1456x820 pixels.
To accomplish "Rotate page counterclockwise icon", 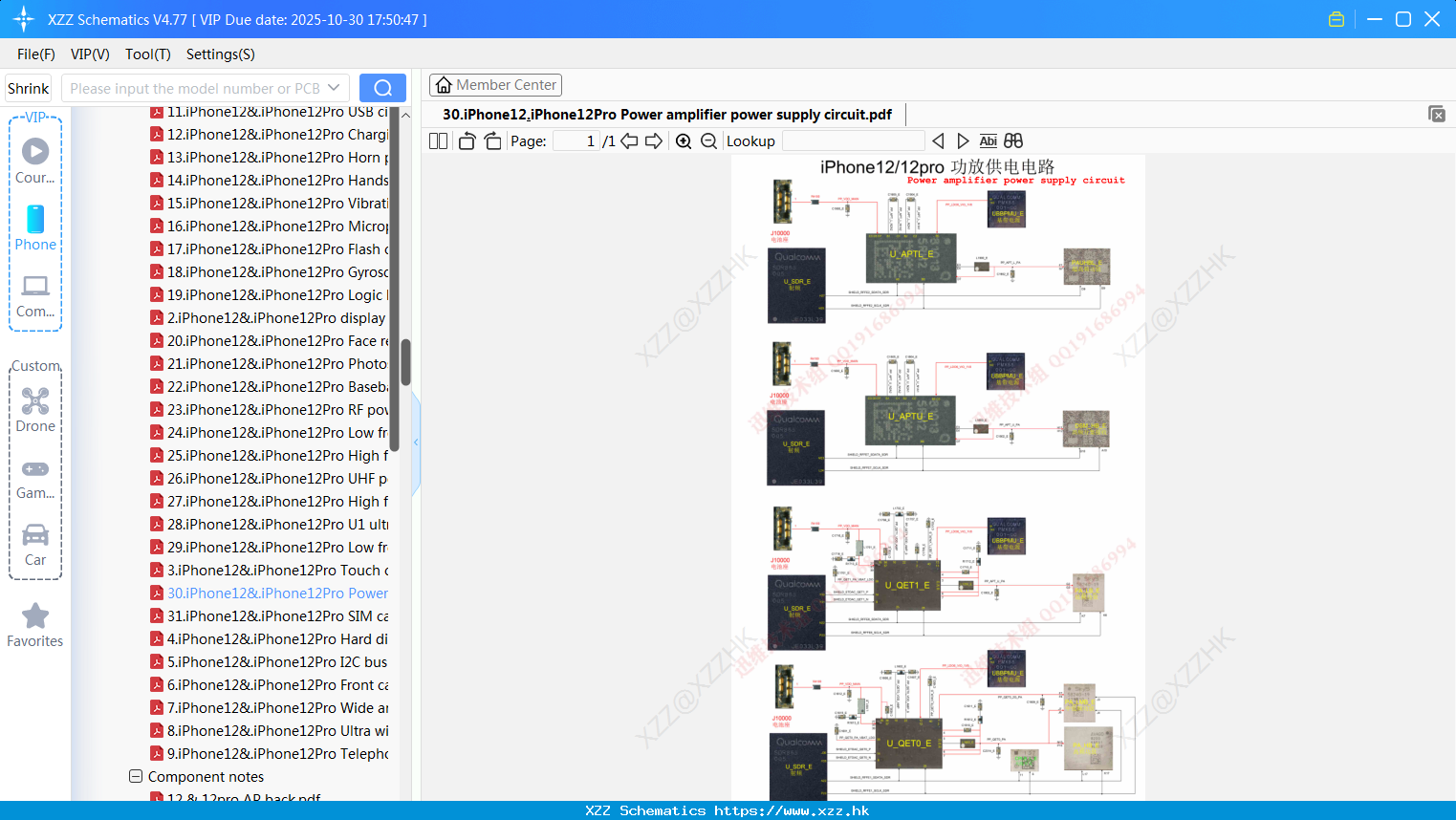I will point(467,141).
